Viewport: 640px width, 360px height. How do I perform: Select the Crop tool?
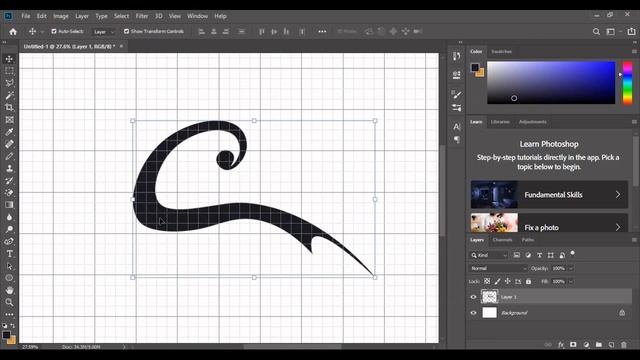pos(9,108)
